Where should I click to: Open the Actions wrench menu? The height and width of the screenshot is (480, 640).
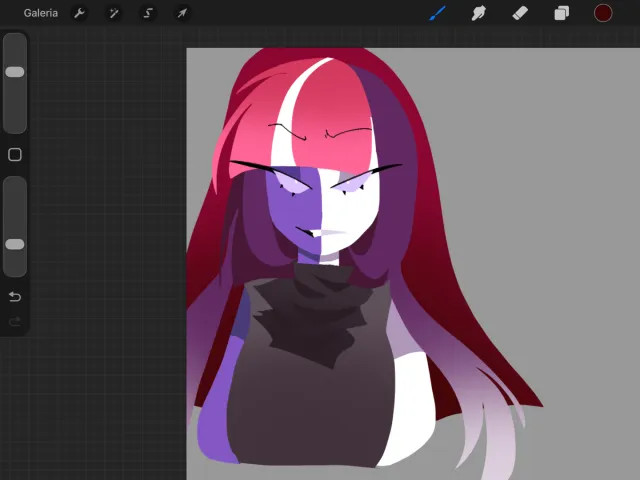coord(80,13)
